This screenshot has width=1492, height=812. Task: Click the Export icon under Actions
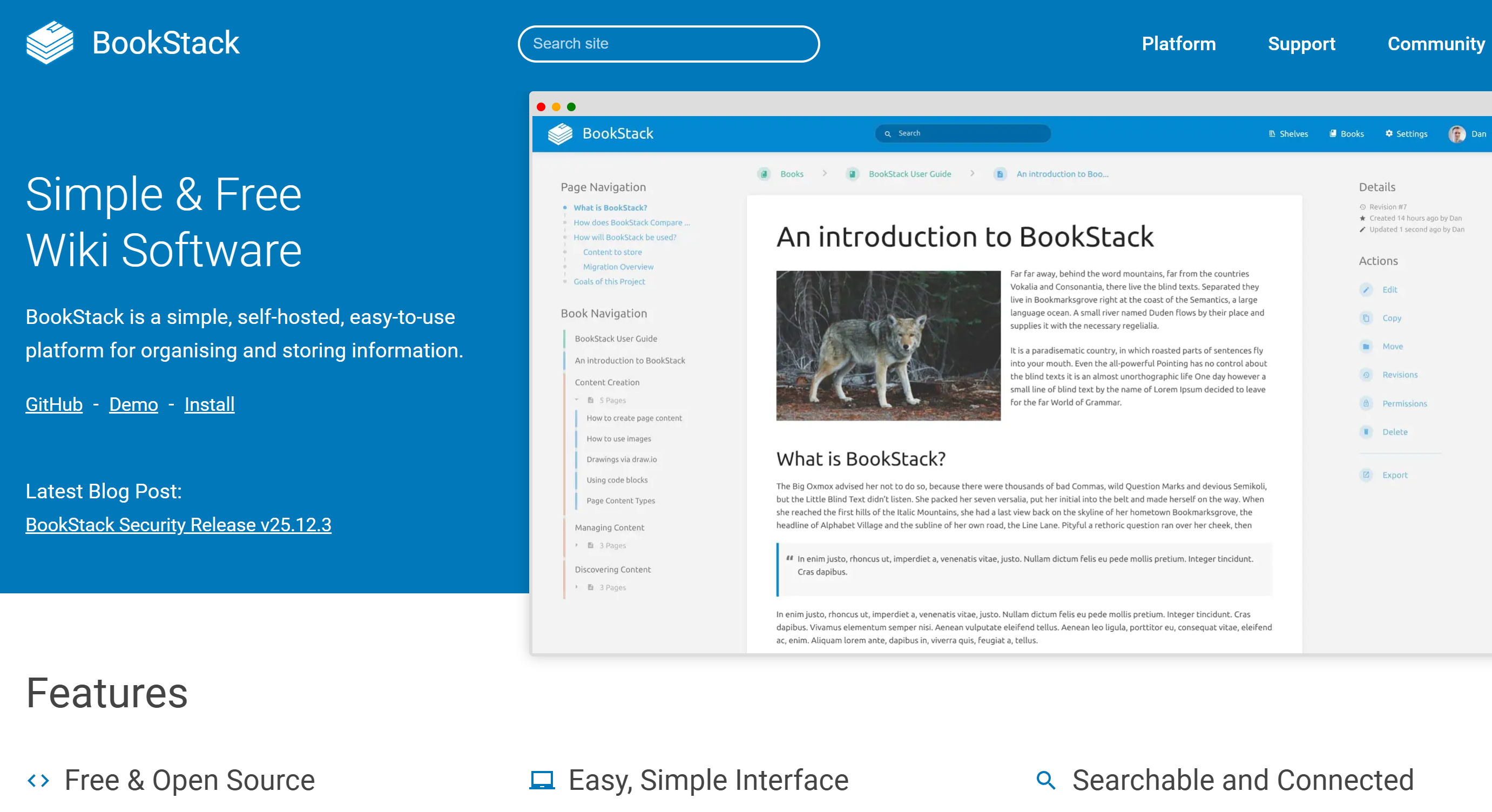click(x=1366, y=475)
